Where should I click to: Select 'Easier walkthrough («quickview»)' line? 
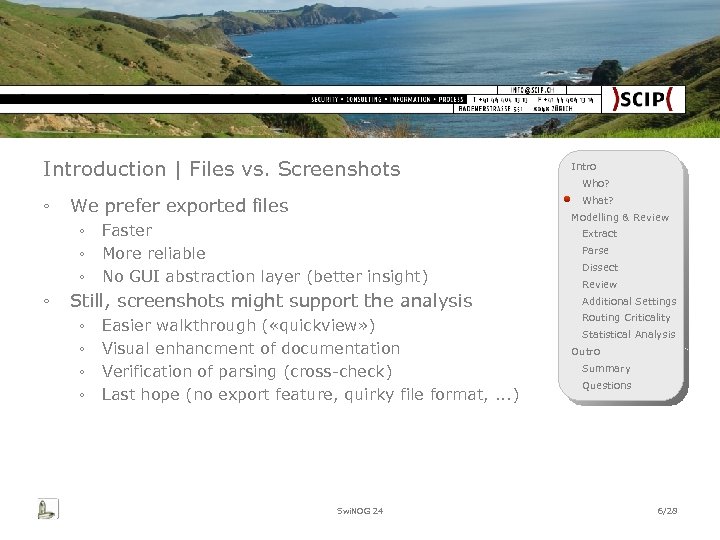tap(238, 326)
